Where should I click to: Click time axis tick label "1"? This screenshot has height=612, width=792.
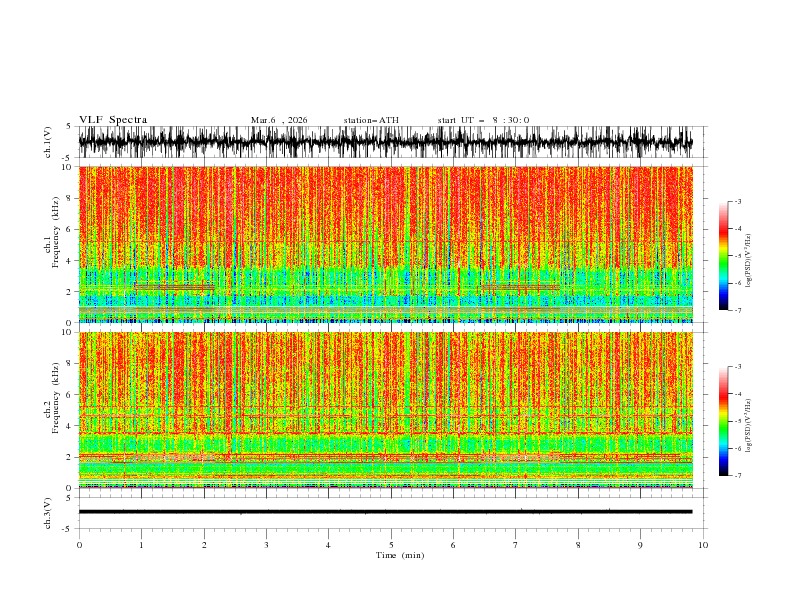pyautogui.click(x=141, y=545)
